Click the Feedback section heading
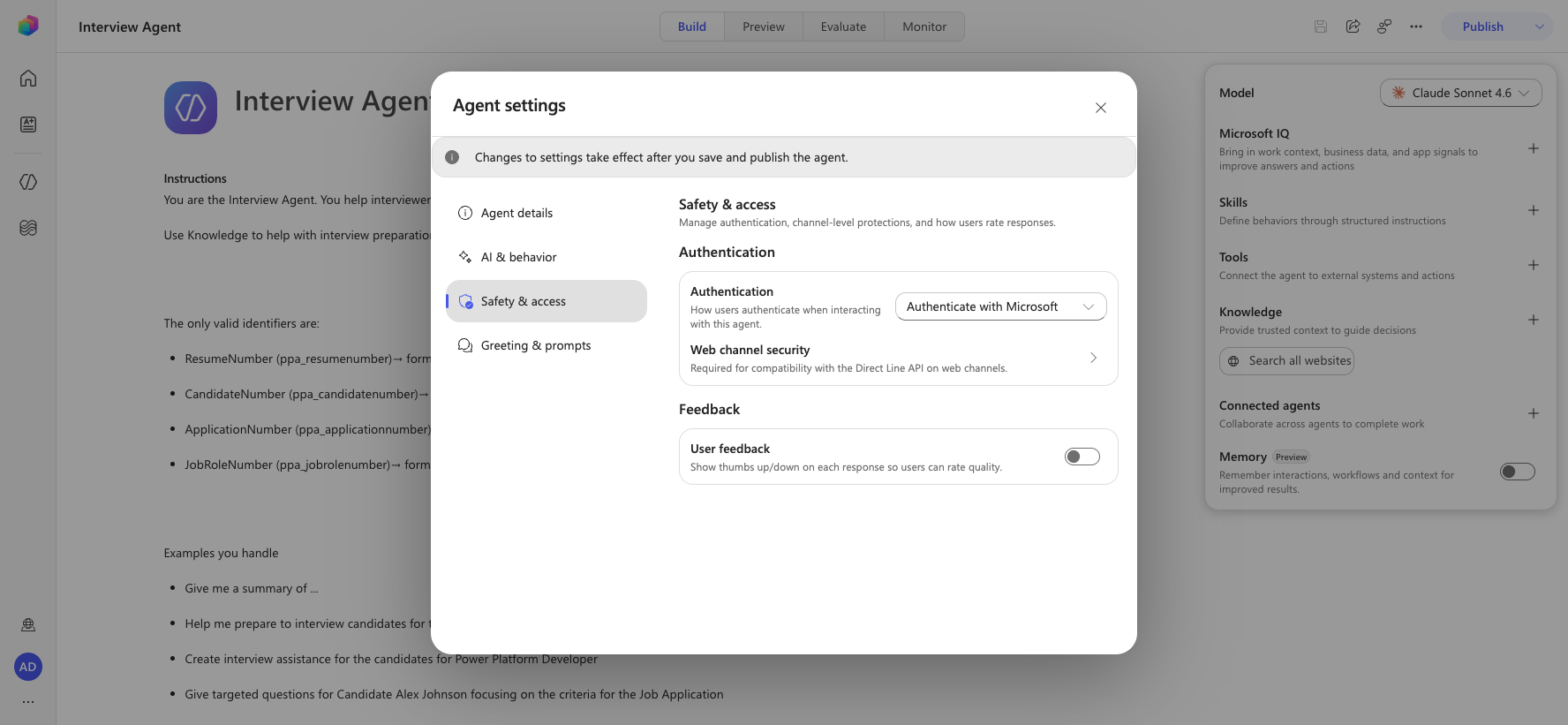1568x725 pixels. (x=709, y=409)
